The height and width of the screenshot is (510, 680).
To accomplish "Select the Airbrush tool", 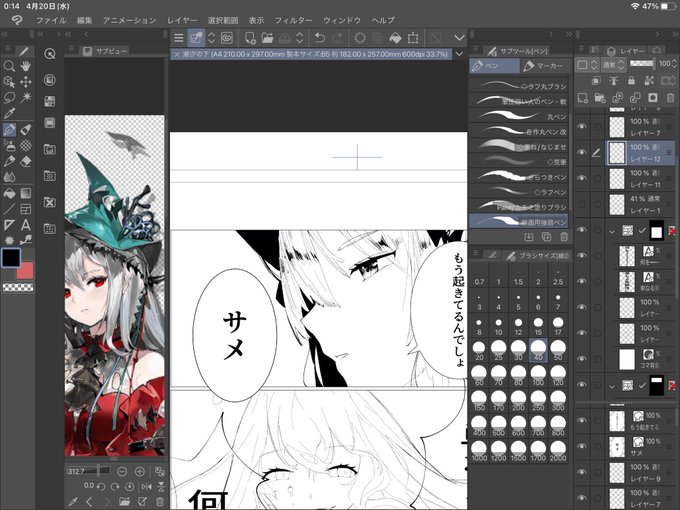I will click(x=9, y=145).
